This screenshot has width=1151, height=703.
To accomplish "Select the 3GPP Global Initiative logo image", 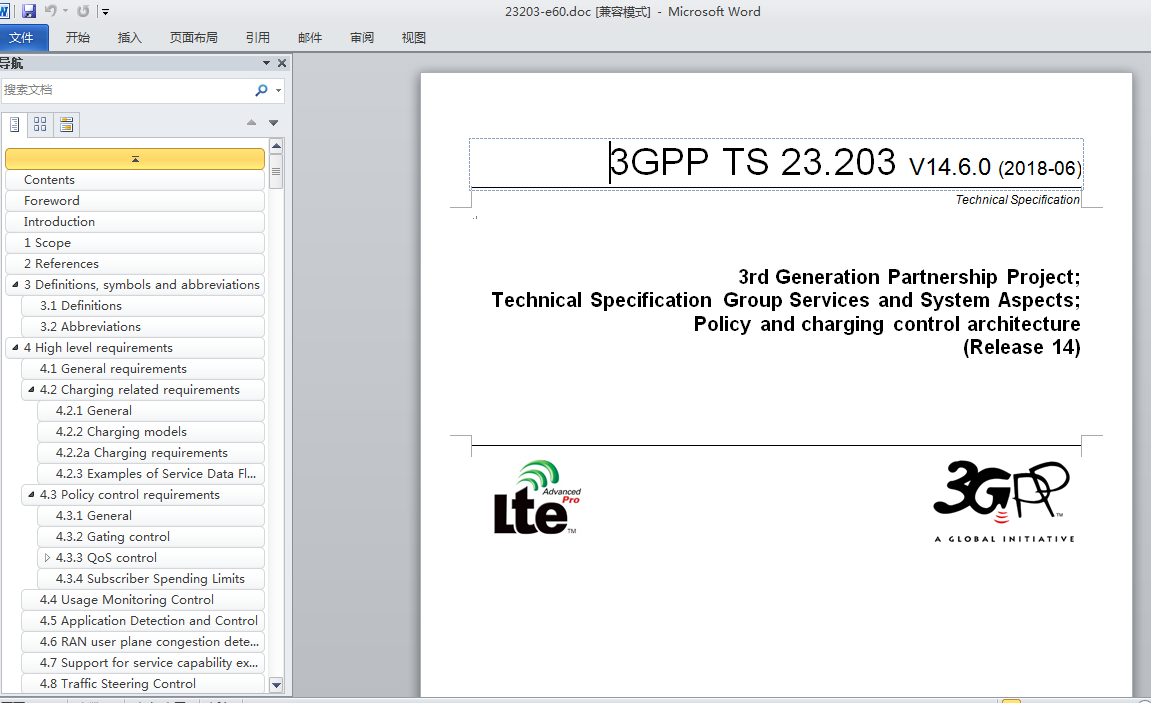I will [x=1003, y=501].
